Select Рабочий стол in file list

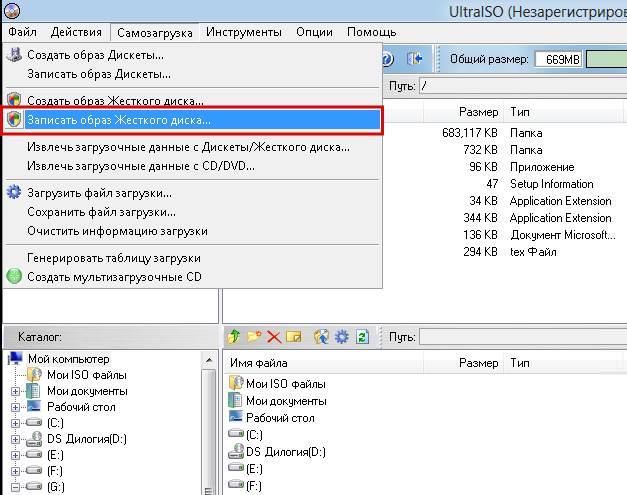tap(280, 418)
